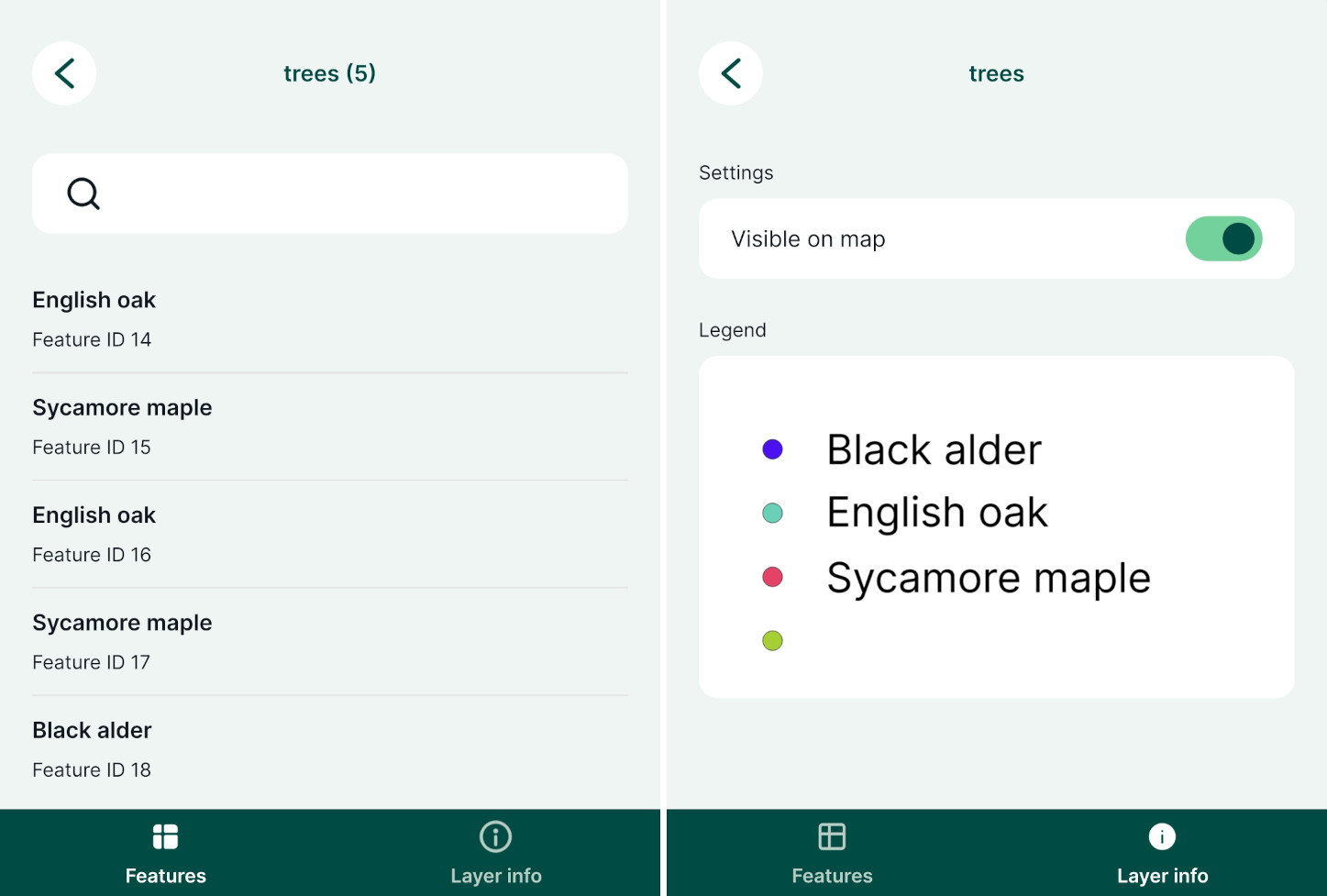Go back from the trees layer info screen
Viewport: 1327px width, 896px height.
click(731, 73)
